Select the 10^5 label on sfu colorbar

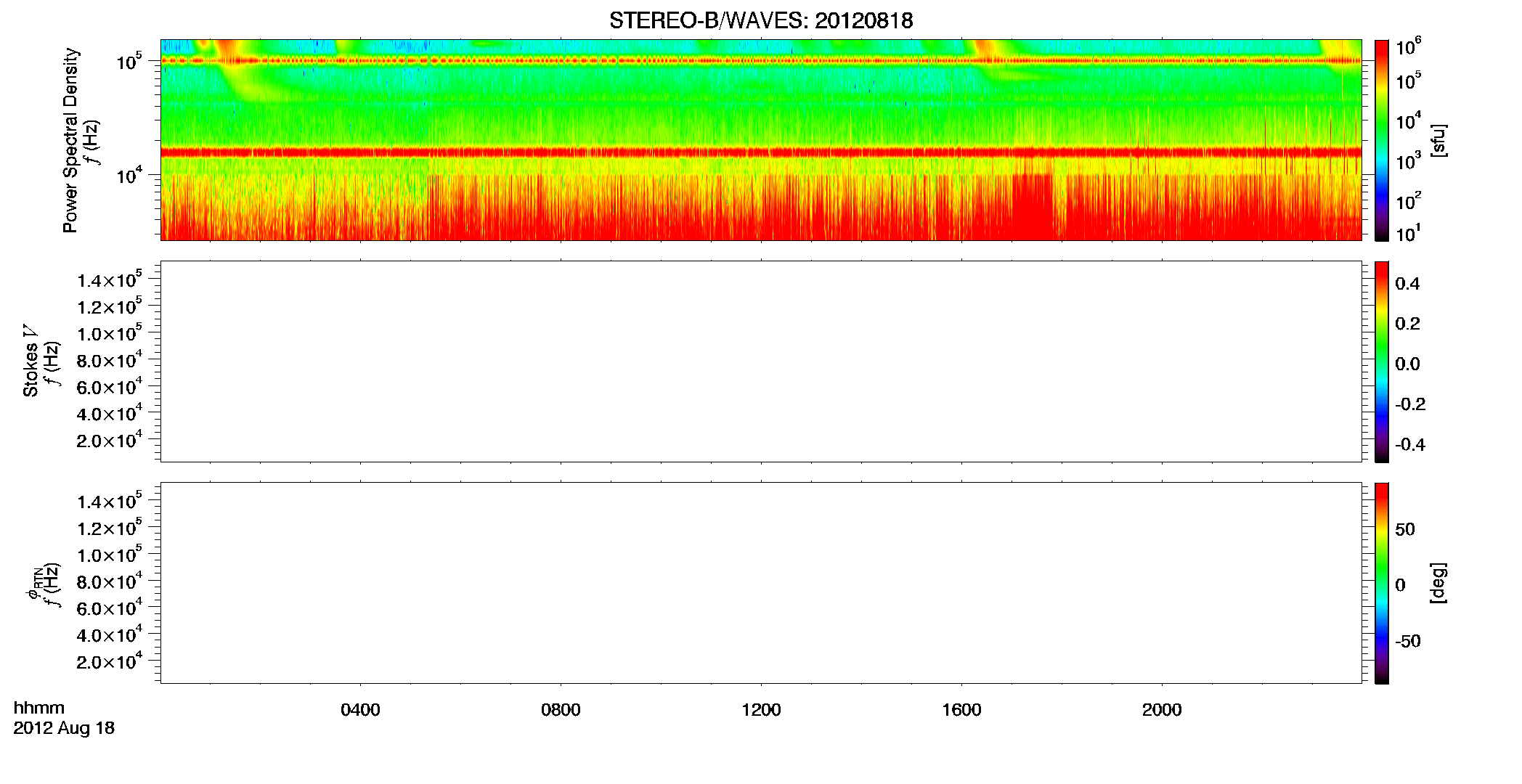point(1409,80)
